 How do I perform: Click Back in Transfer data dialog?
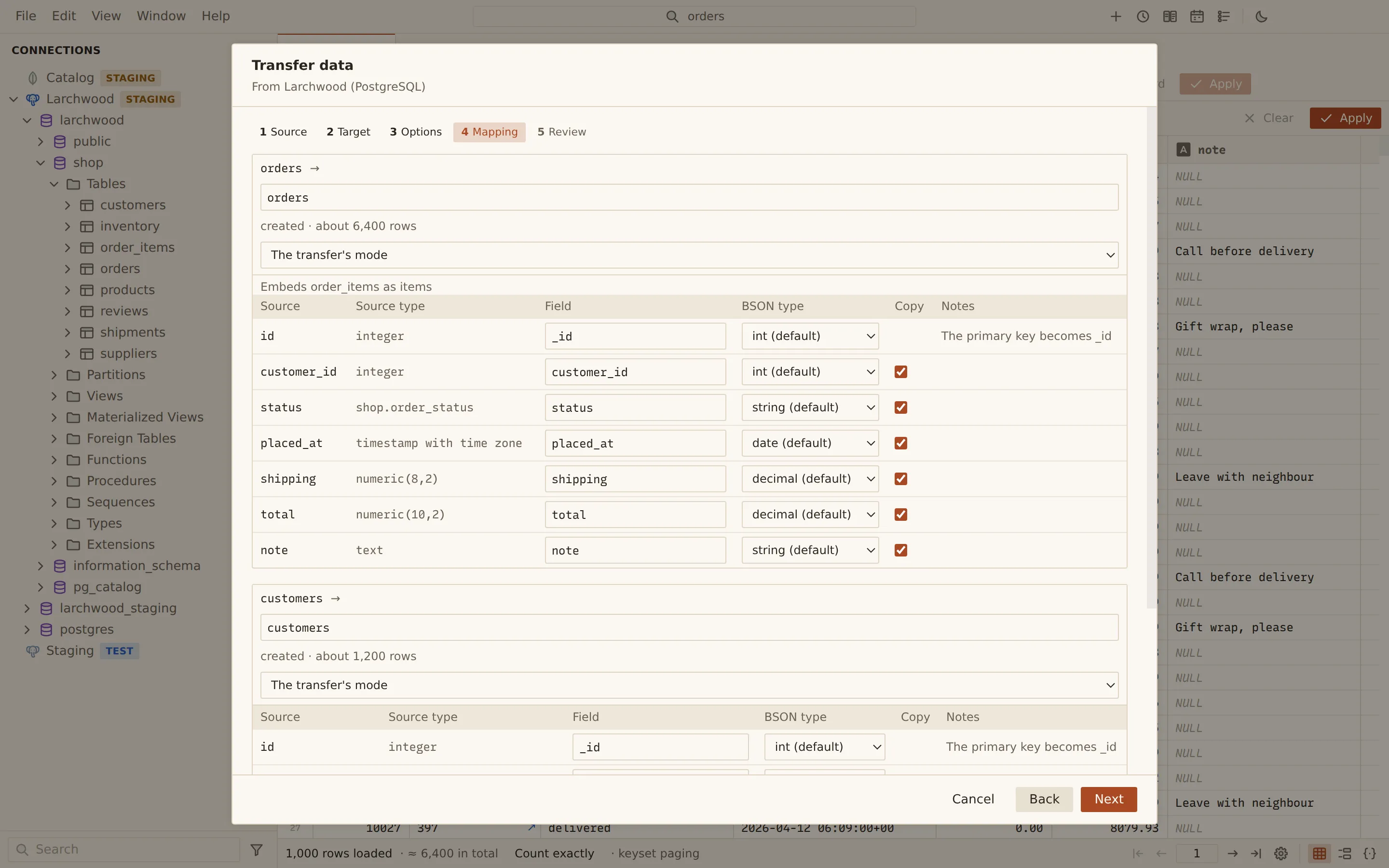click(x=1044, y=799)
